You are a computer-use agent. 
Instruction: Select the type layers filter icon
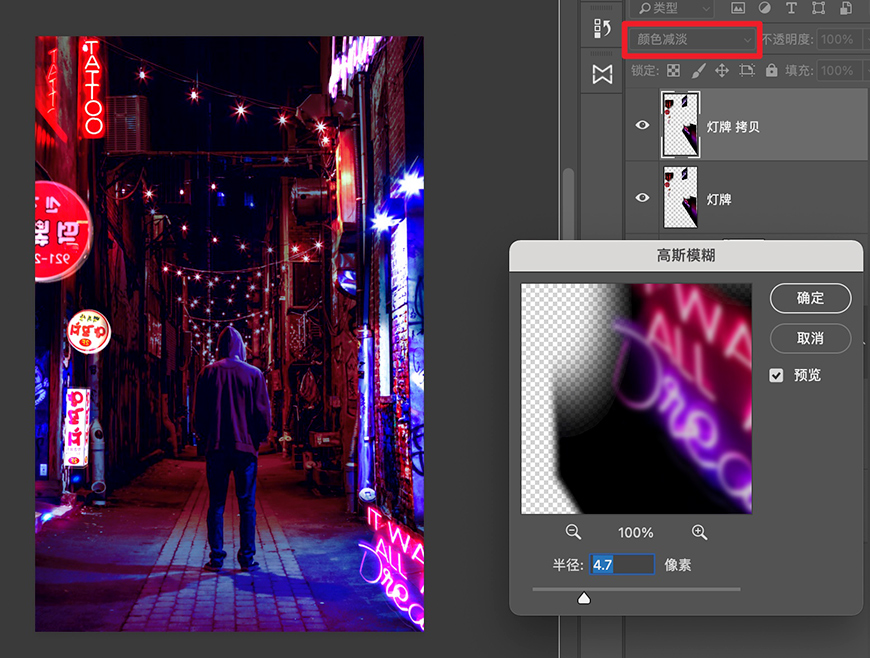click(792, 8)
